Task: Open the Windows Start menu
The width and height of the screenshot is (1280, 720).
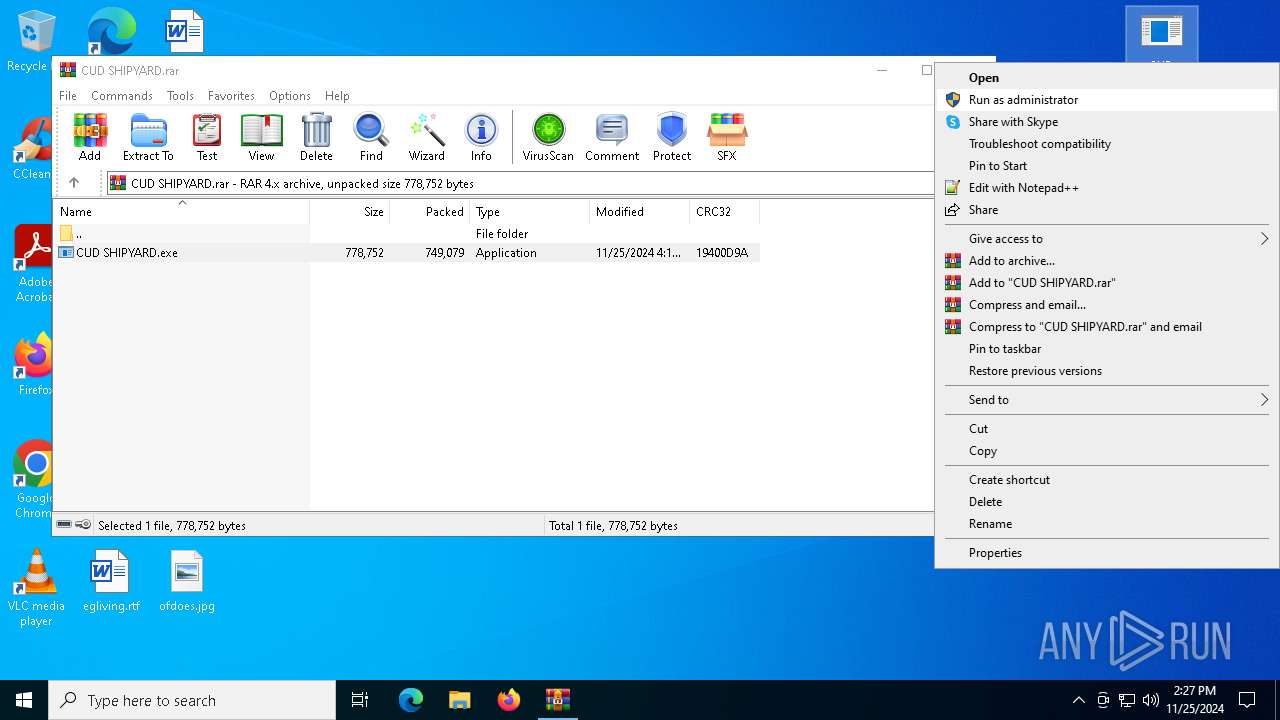Action: tap(24, 700)
